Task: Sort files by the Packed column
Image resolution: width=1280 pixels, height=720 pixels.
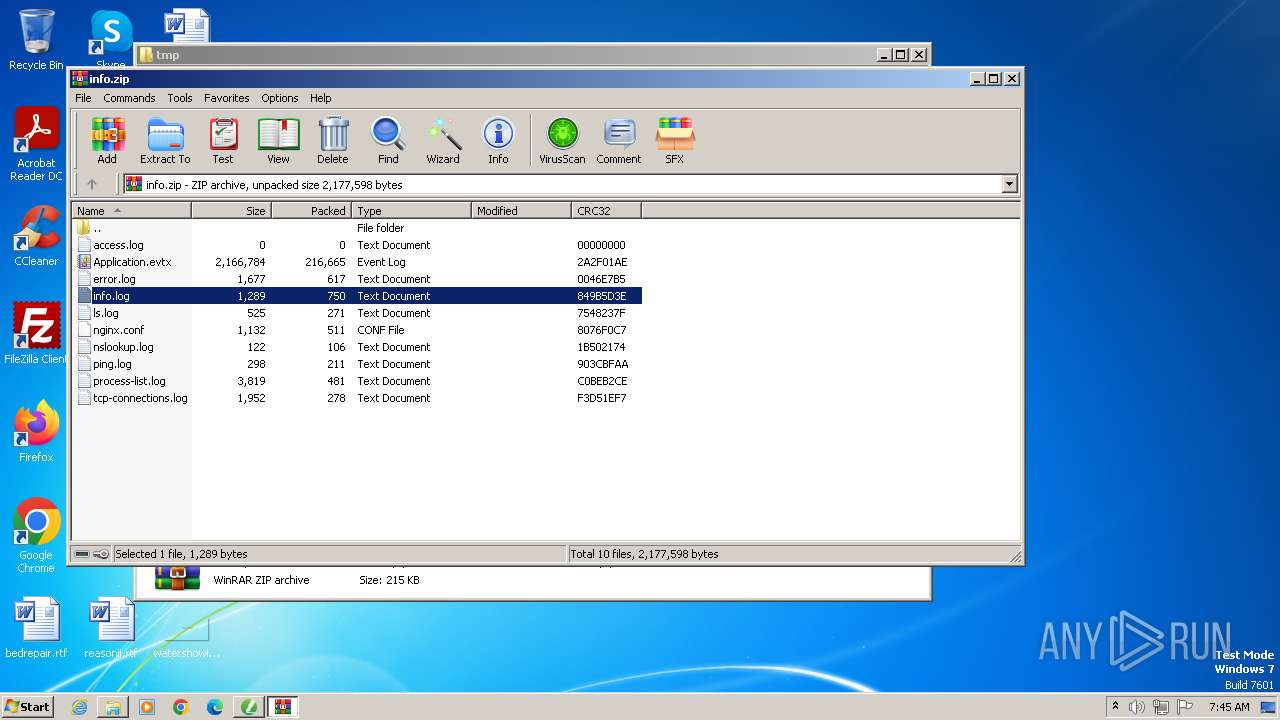Action: click(x=312, y=211)
